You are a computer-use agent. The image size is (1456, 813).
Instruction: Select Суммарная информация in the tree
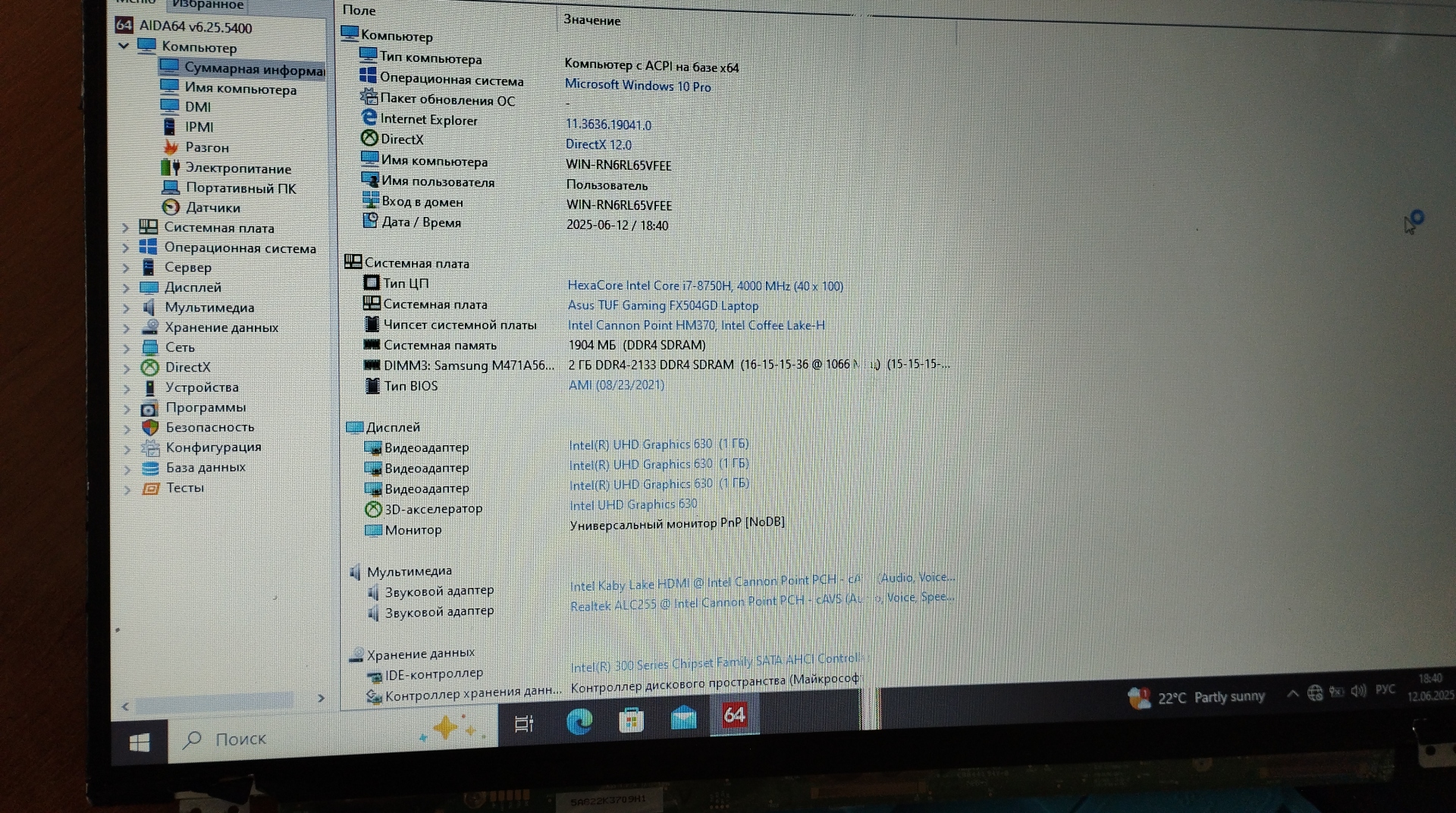pyautogui.click(x=253, y=69)
